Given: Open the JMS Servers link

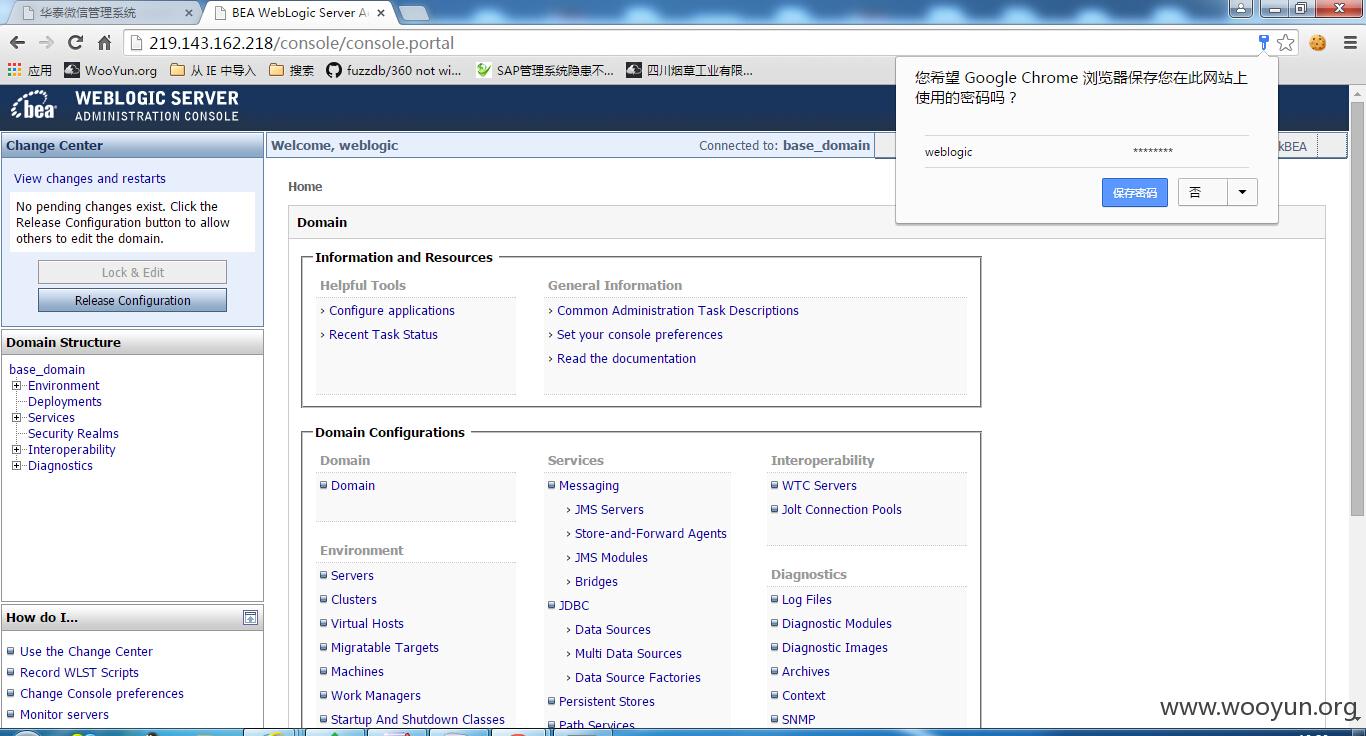Looking at the screenshot, I should pyautogui.click(x=609, y=509).
